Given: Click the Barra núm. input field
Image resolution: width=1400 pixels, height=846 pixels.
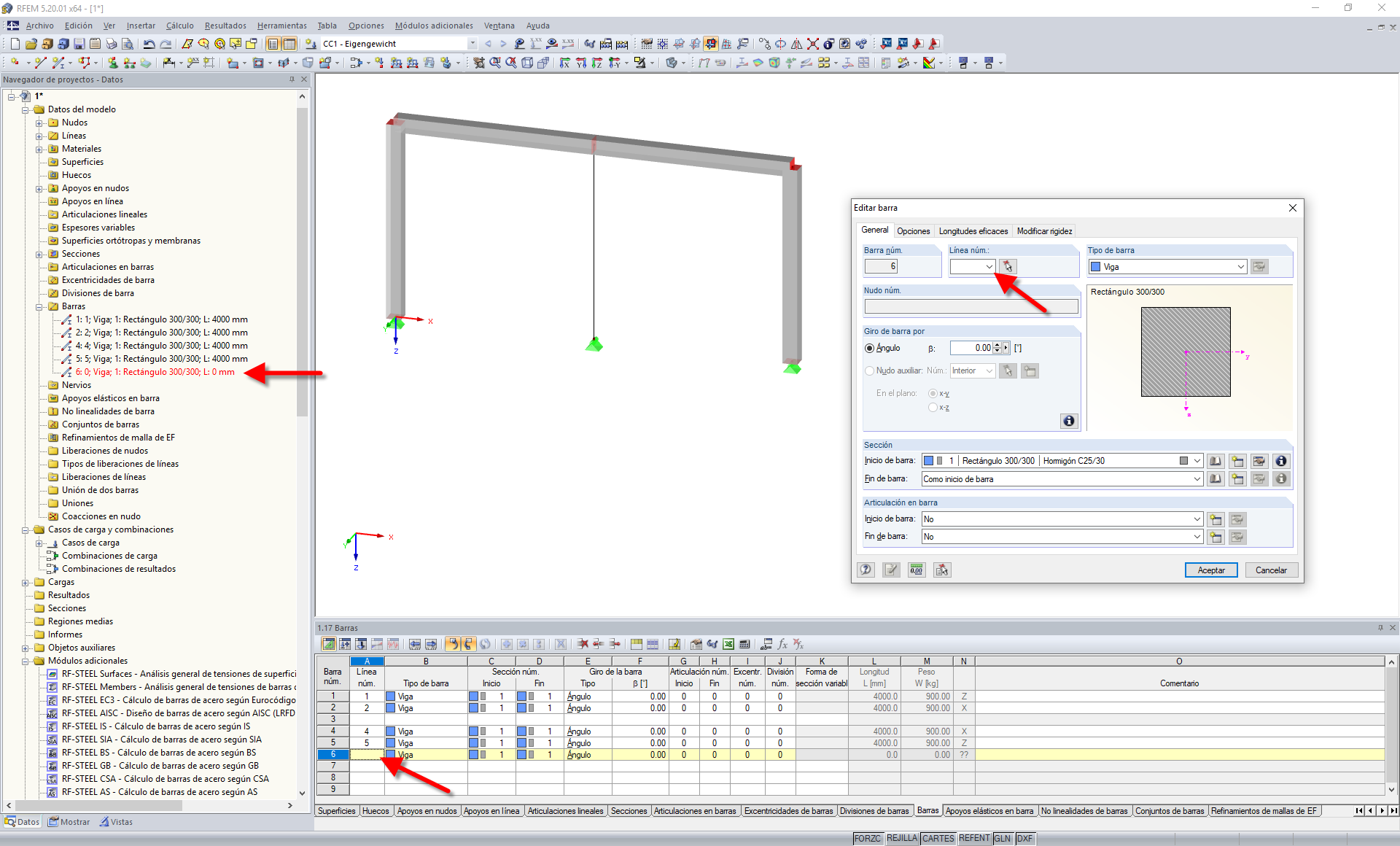Looking at the screenshot, I should tap(881, 267).
